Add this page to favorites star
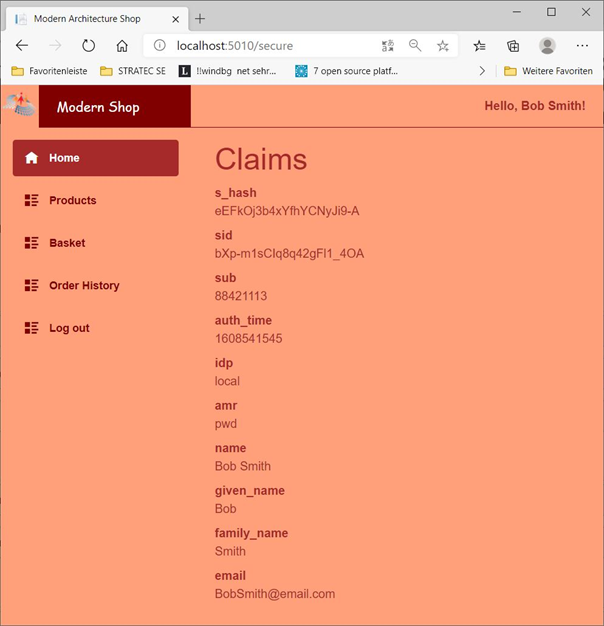 (x=443, y=46)
